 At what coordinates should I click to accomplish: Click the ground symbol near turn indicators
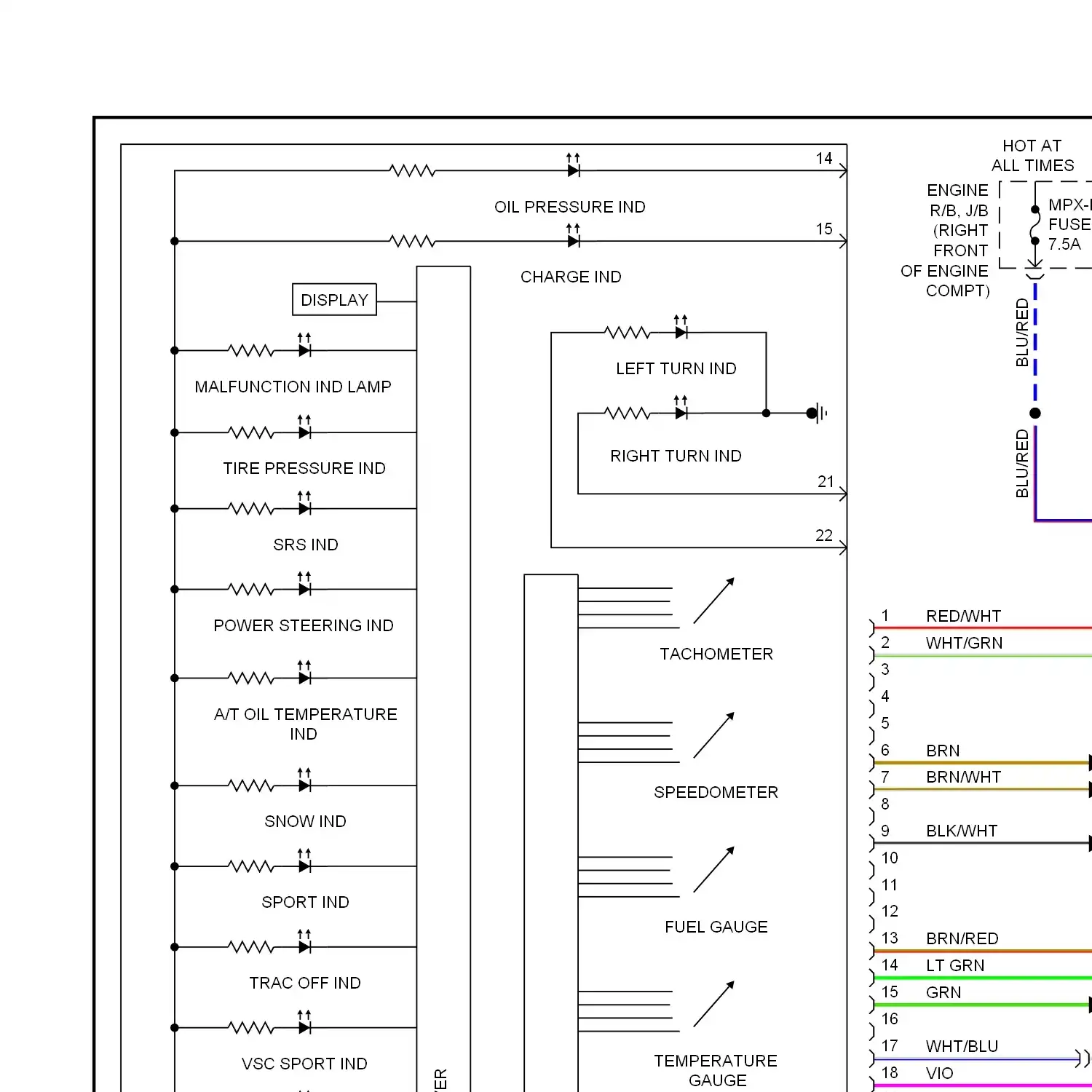(x=818, y=414)
